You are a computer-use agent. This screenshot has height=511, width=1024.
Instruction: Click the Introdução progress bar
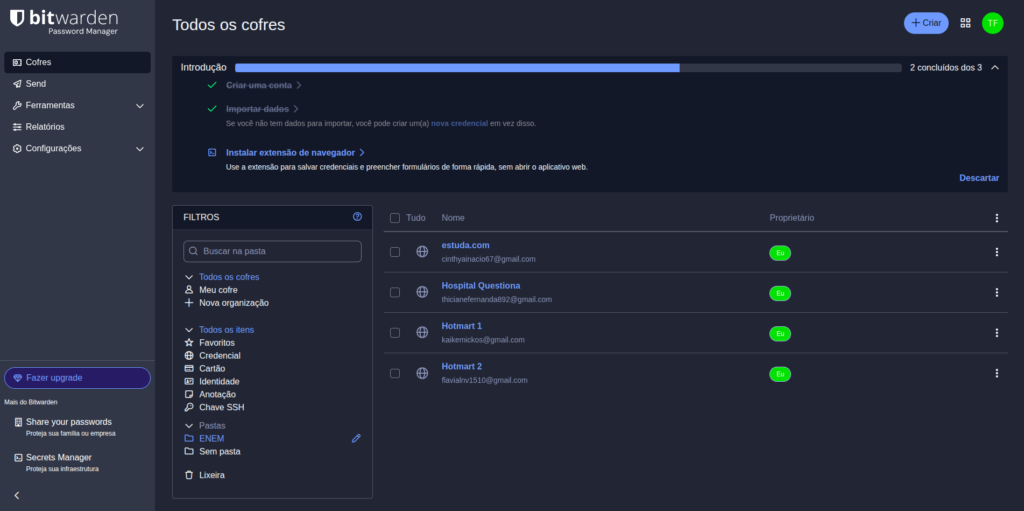coord(568,67)
